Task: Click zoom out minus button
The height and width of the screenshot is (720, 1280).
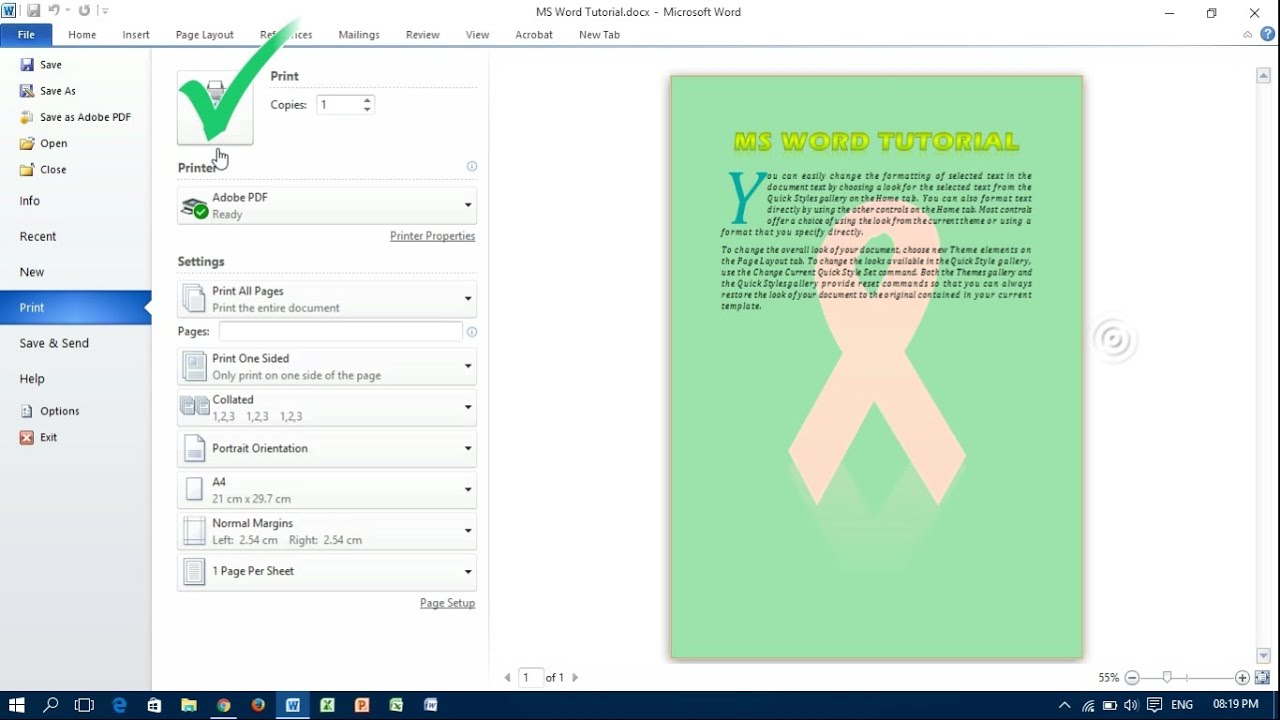Action: [x=1132, y=677]
